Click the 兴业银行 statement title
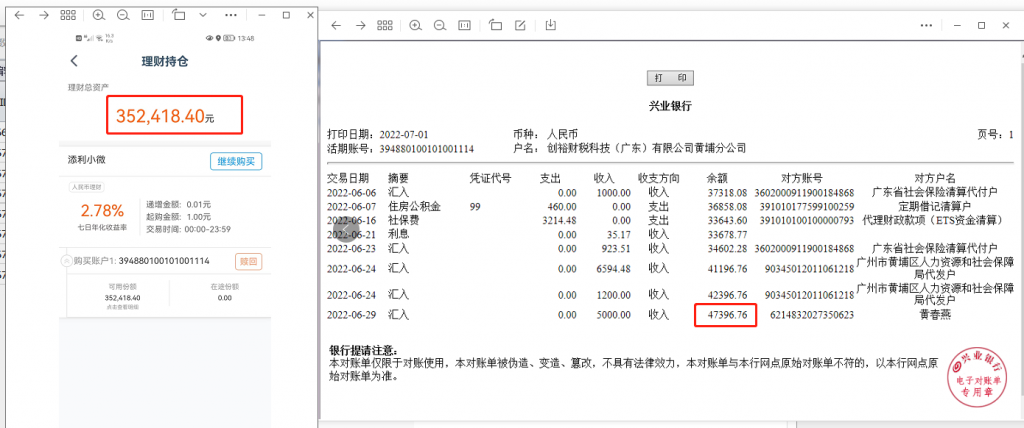1024x428 pixels. [x=670, y=107]
